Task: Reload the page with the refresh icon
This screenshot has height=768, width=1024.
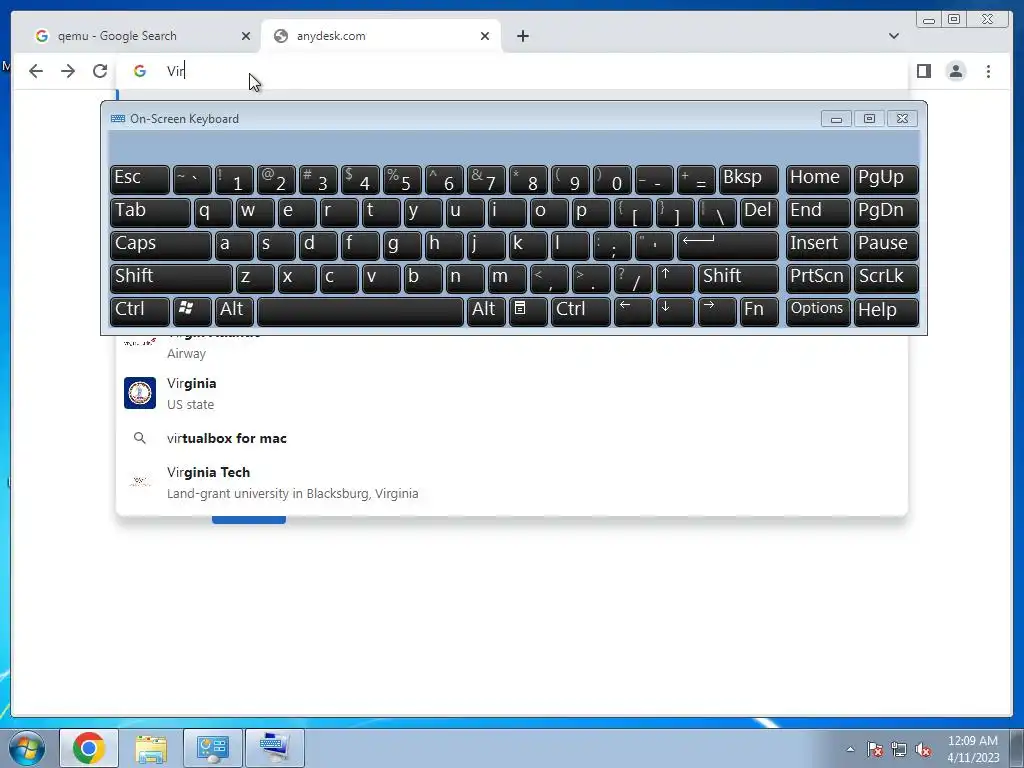Action: (100, 71)
